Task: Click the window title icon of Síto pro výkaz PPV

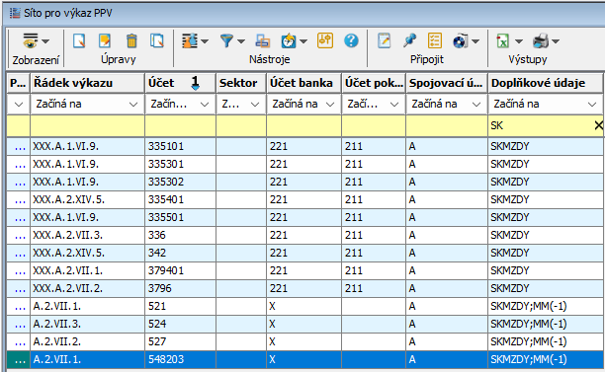Action: click(15, 13)
